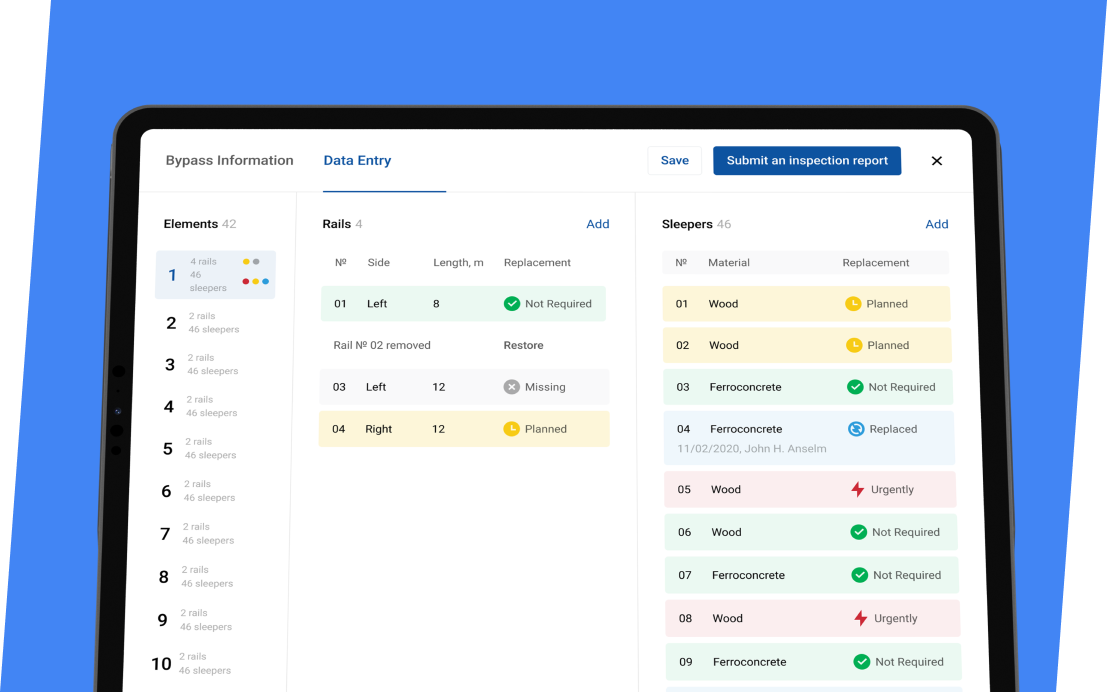
Task: Close the data entry dialog with X
Action: (937, 161)
